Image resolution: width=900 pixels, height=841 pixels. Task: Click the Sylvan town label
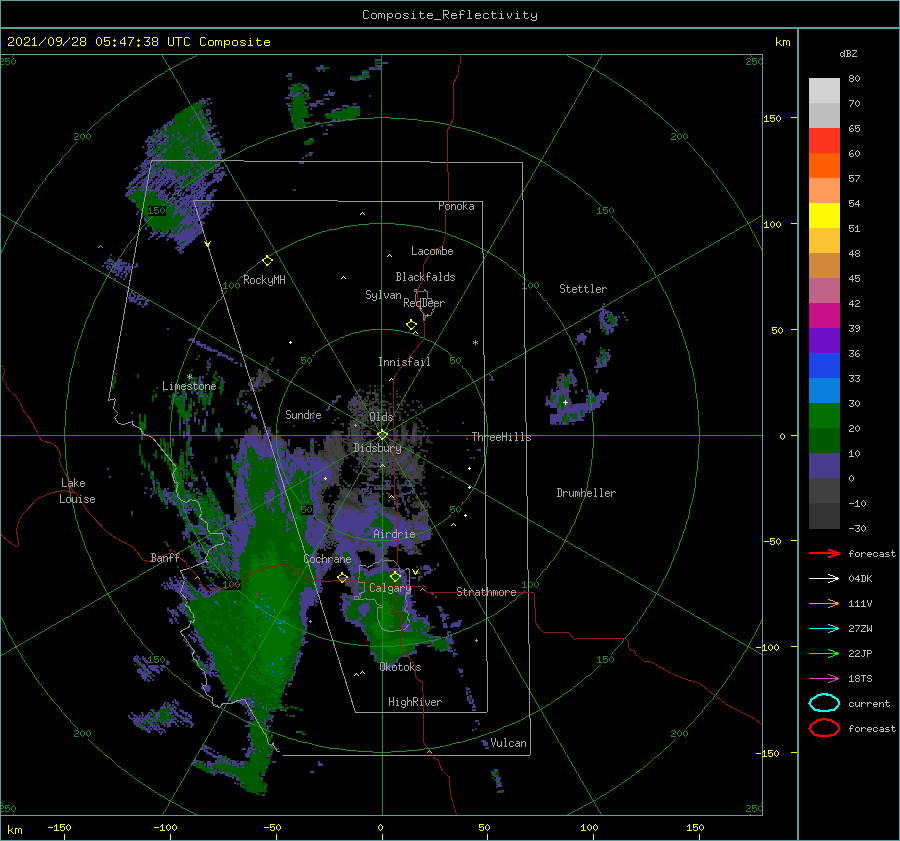click(383, 295)
